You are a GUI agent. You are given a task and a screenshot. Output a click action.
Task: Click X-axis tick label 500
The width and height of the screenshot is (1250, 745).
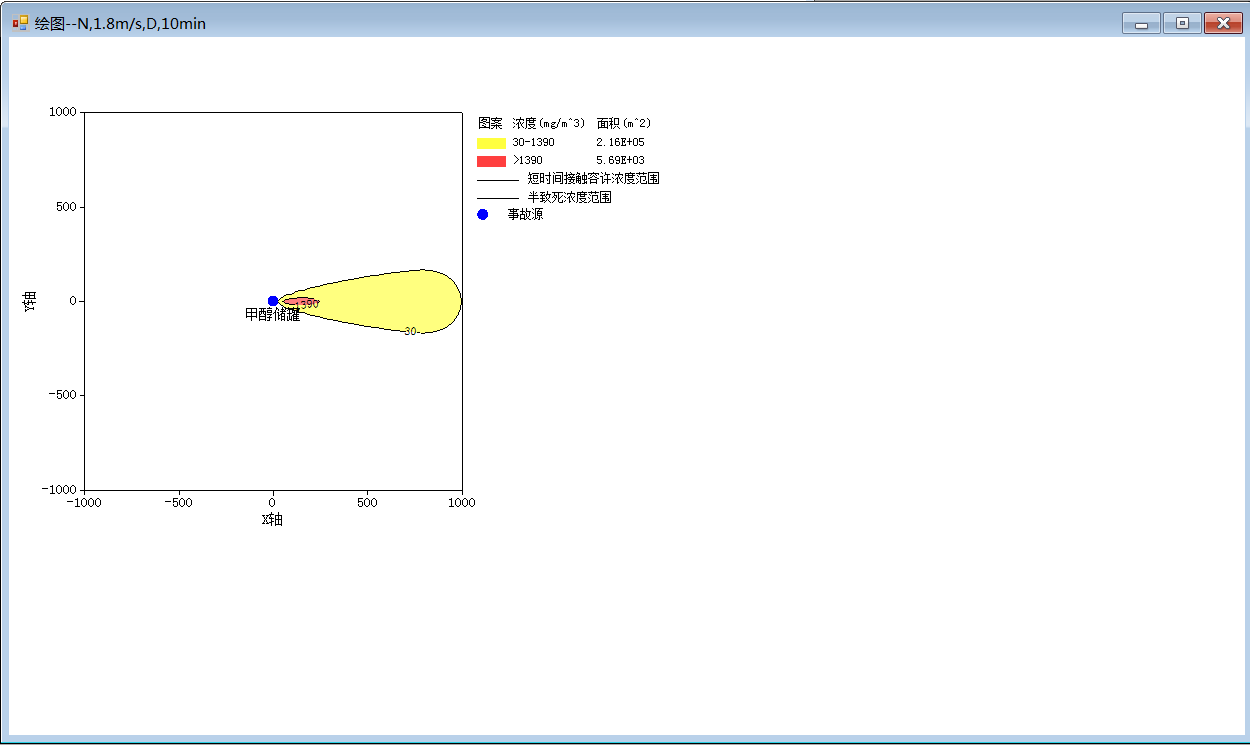(367, 503)
